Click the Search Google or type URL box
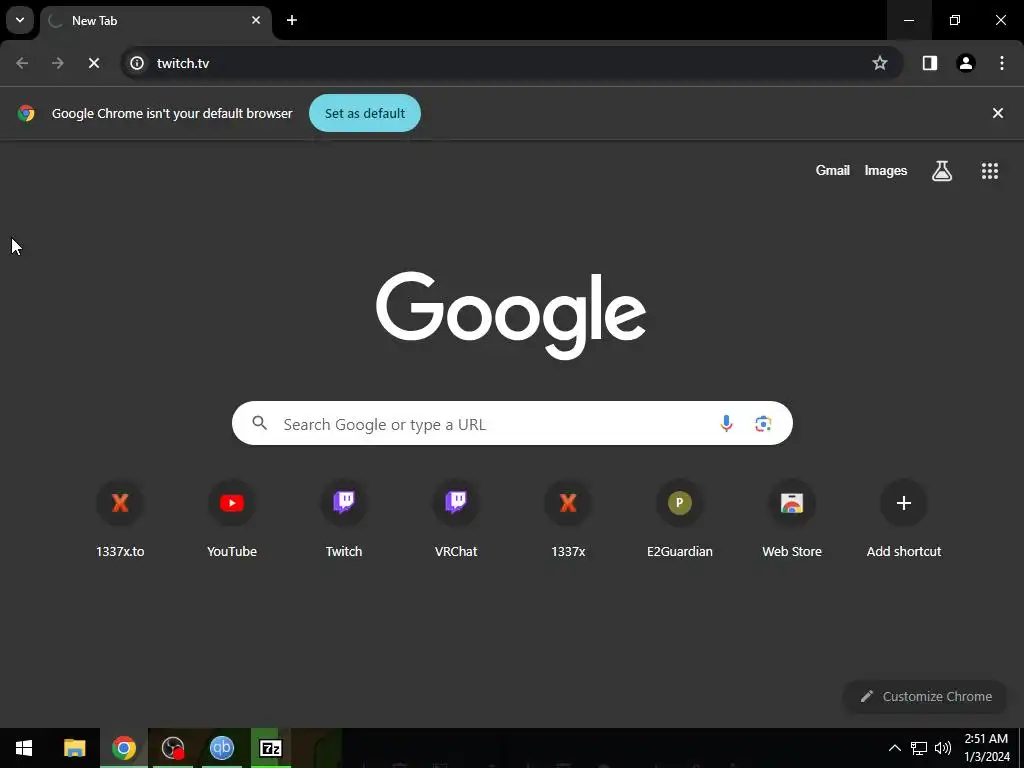The width and height of the screenshot is (1024, 768). point(512,423)
